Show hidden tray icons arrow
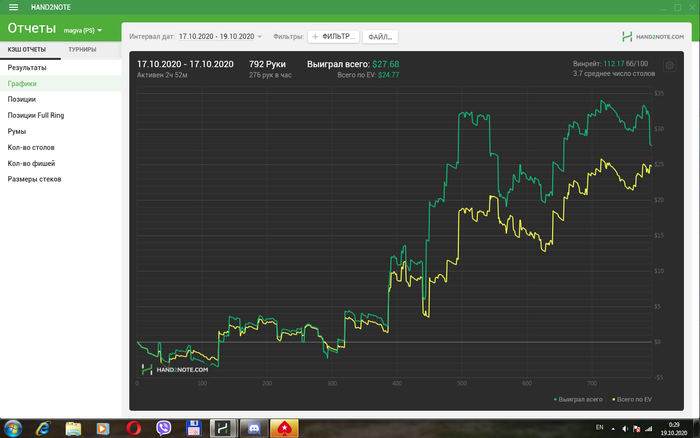Screen dimensions: 700x438 tap(613, 429)
